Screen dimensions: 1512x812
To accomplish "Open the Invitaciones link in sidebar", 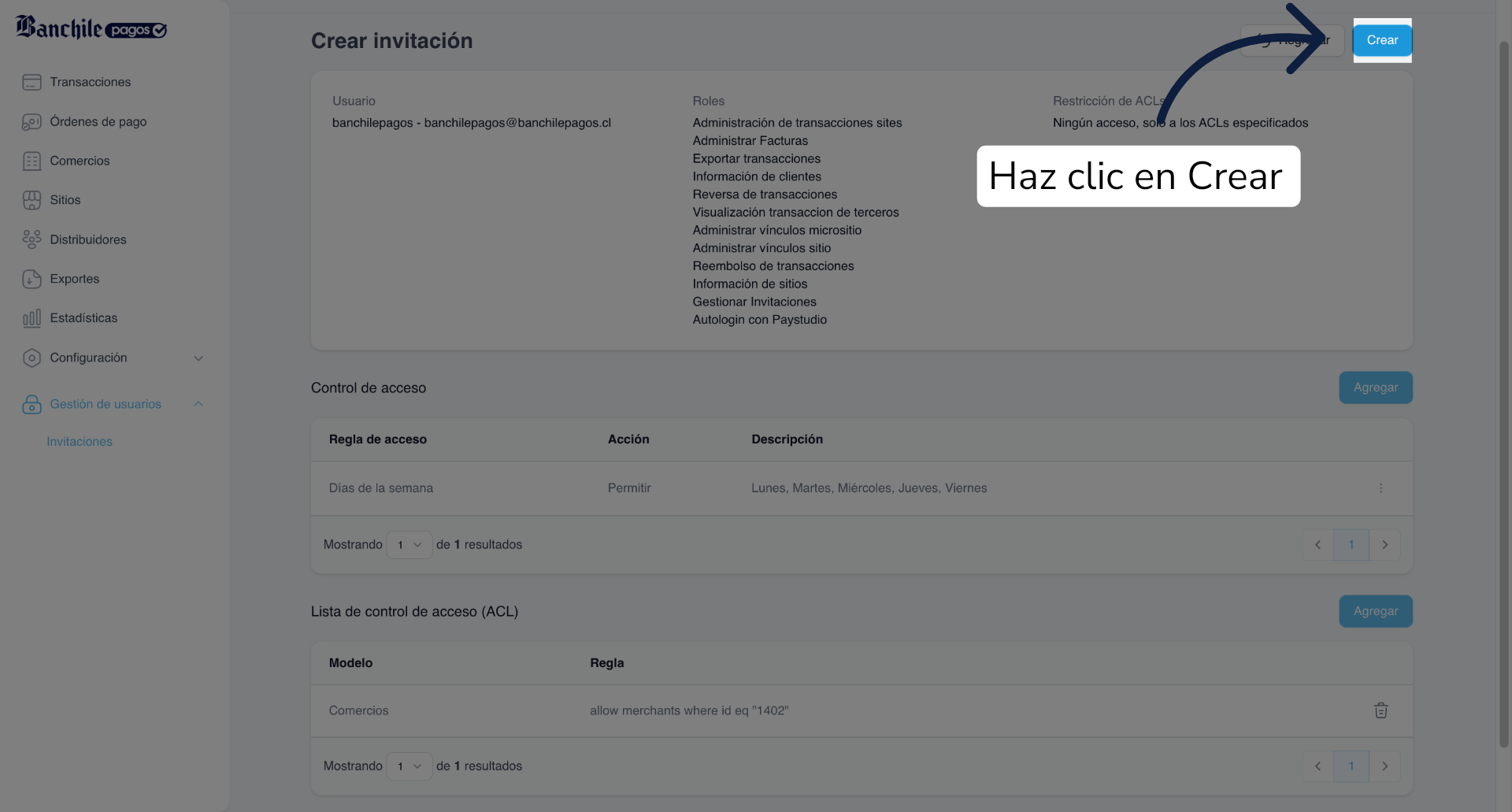I will (x=80, y=442).
